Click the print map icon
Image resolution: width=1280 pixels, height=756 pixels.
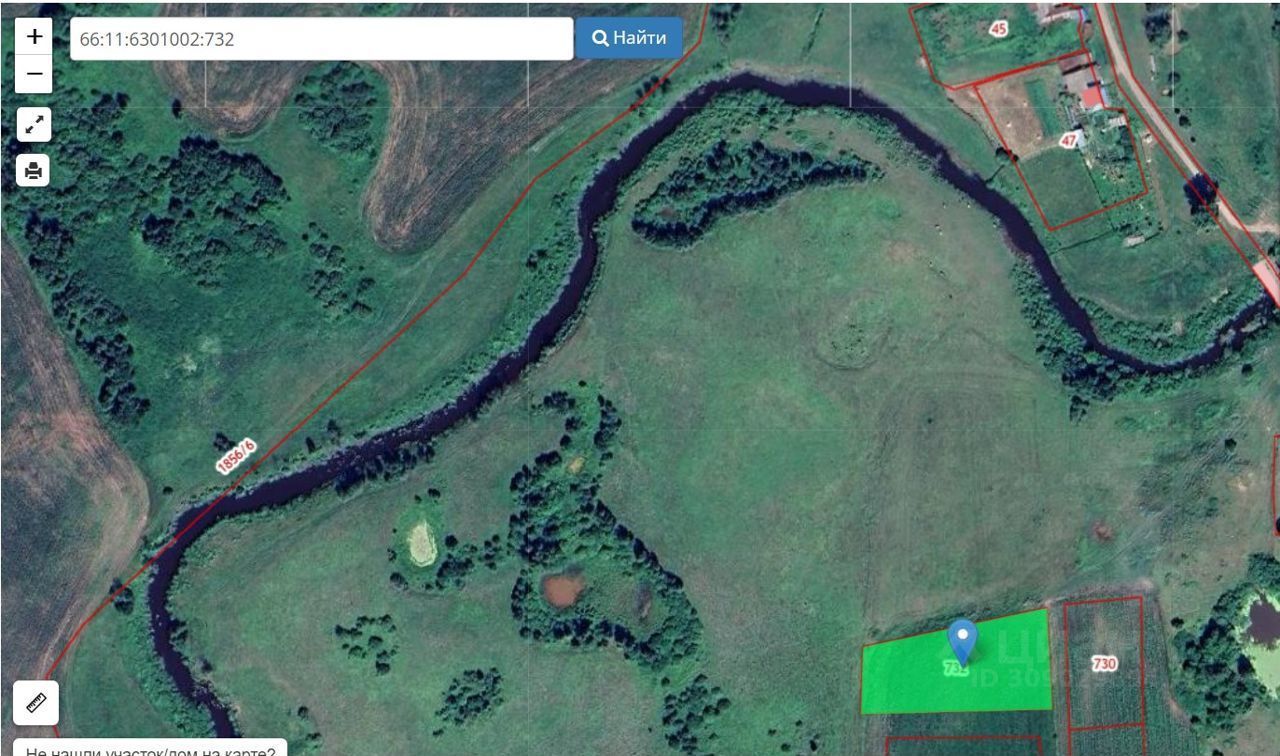34,171
